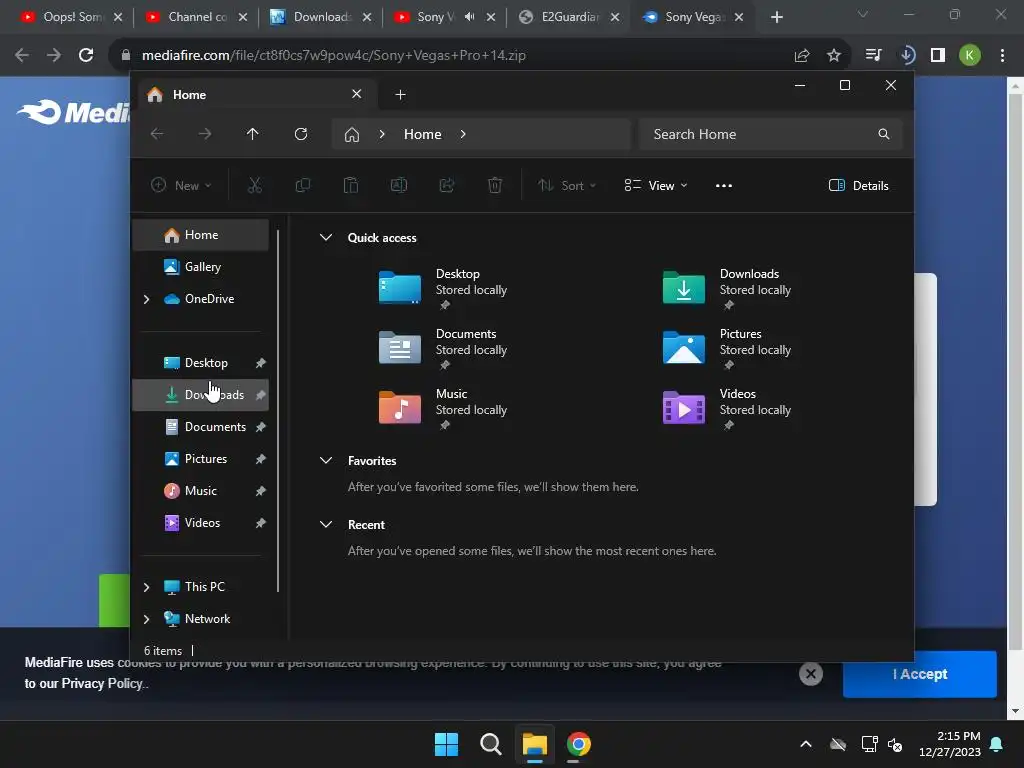Click the Share icon in File Explorer toolbar
Viewport: 1024px width, 768px height.
click(x=447, y=185)
